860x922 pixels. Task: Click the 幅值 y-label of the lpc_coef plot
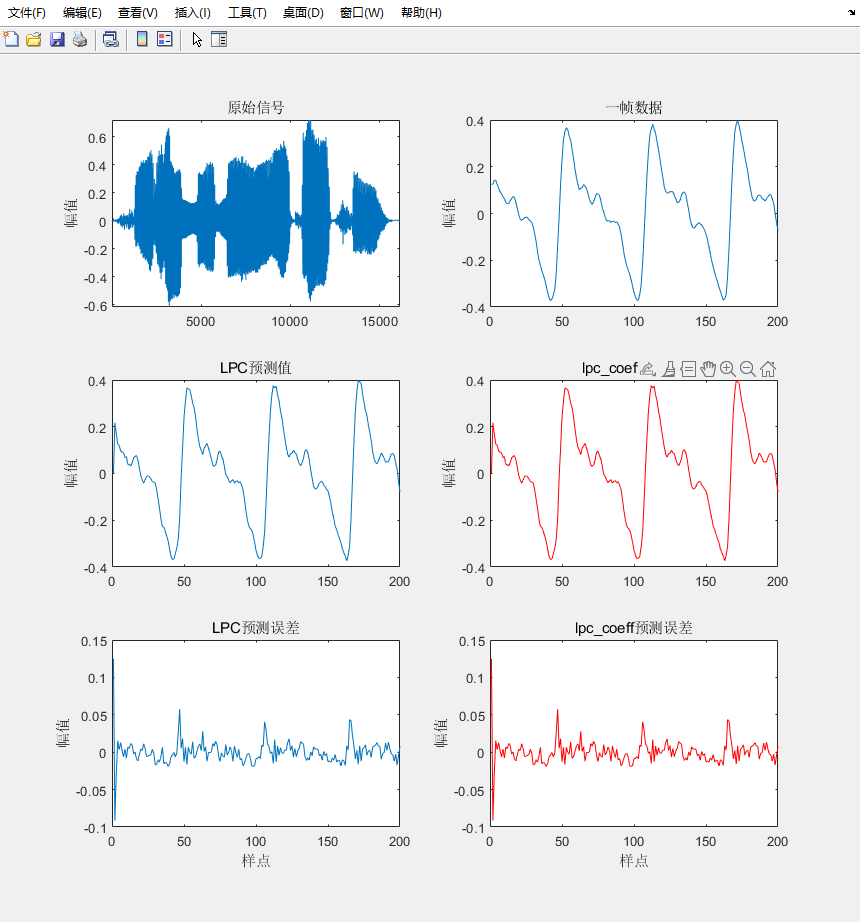click(449, 473)
